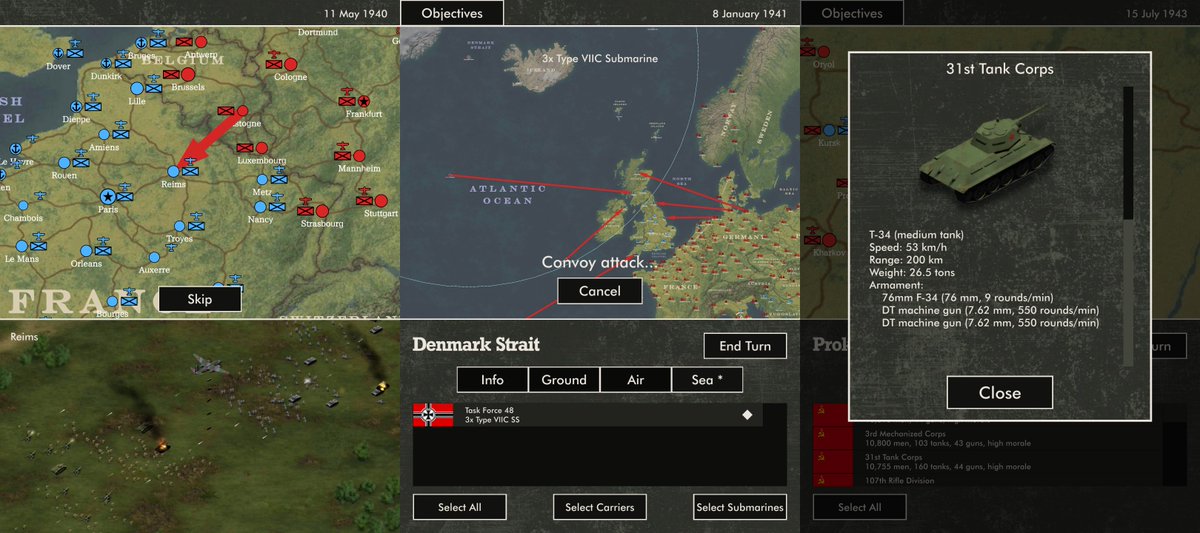This screenshot has width=1200, height=533.
Task: Click the red unit icon above Bastogne
Action: [224, 112]
